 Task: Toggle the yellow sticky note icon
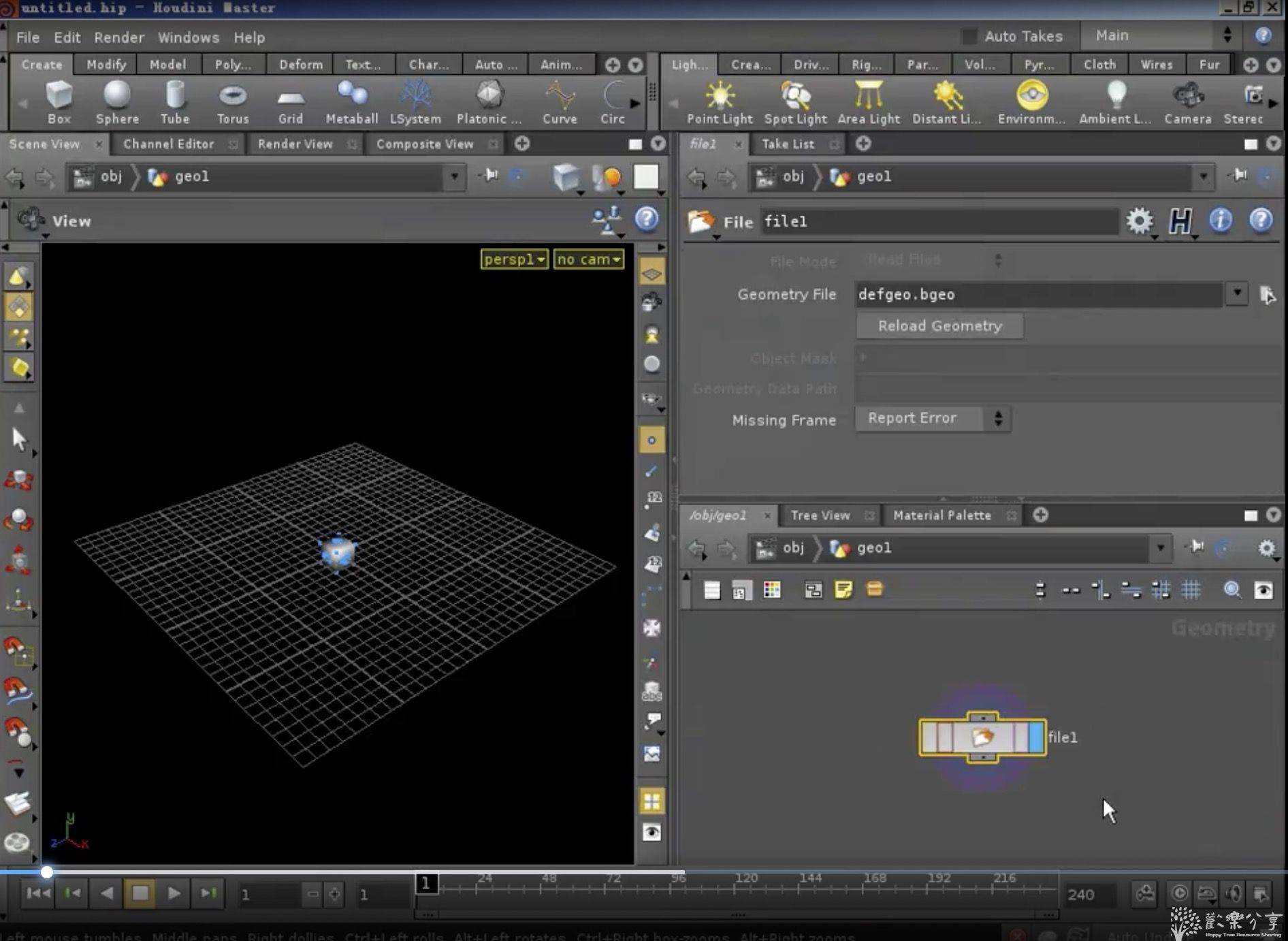click(843, 590)
